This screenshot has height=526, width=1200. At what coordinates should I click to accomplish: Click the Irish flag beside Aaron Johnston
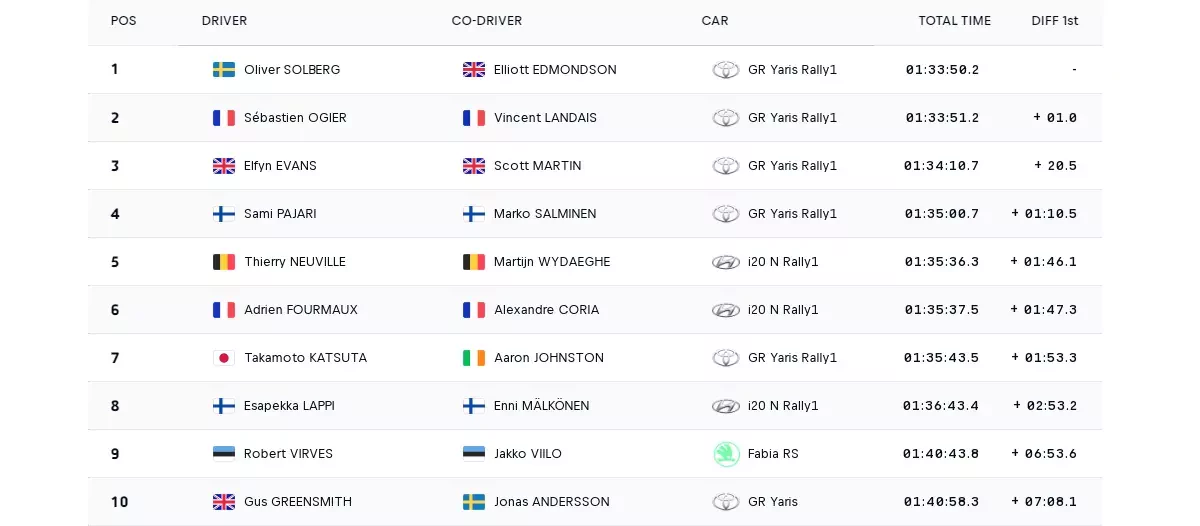coord(474,358)
